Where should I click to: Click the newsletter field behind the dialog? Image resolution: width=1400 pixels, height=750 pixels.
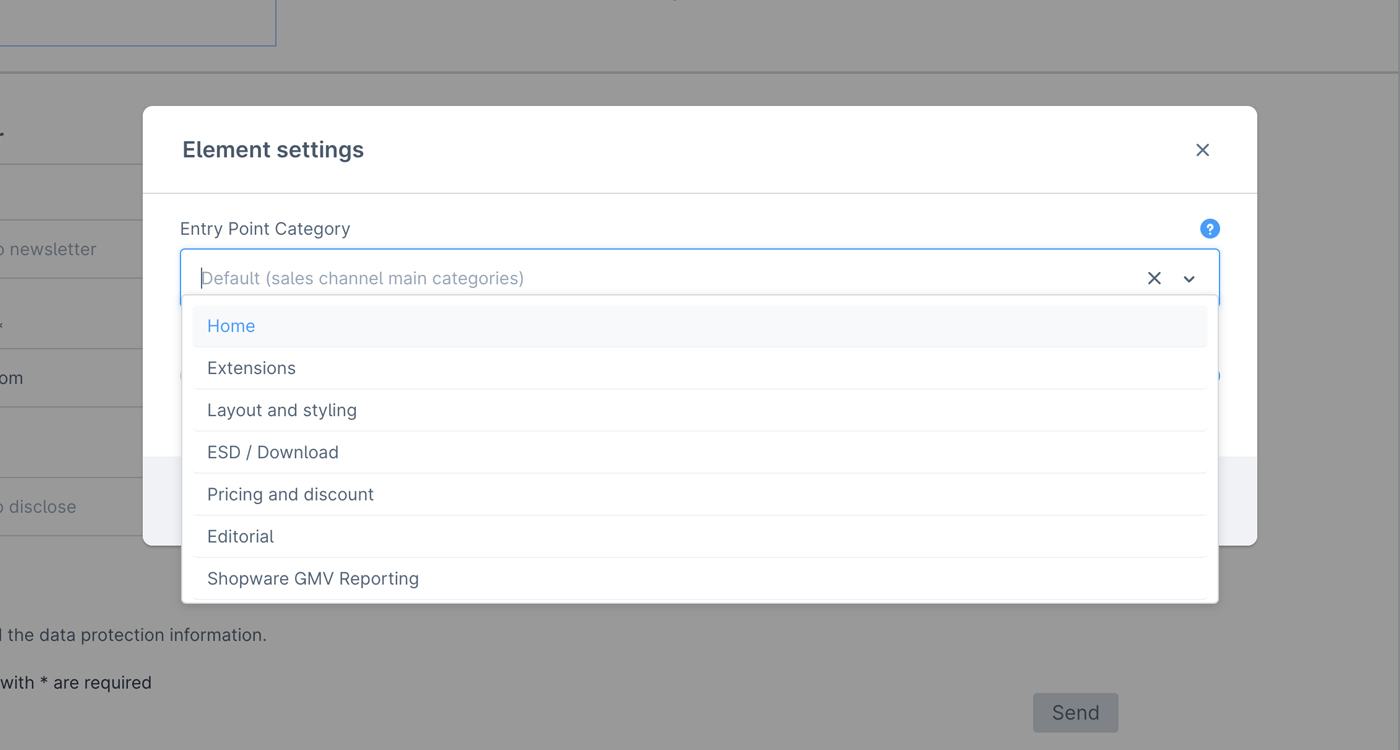[x=60, y=250]
